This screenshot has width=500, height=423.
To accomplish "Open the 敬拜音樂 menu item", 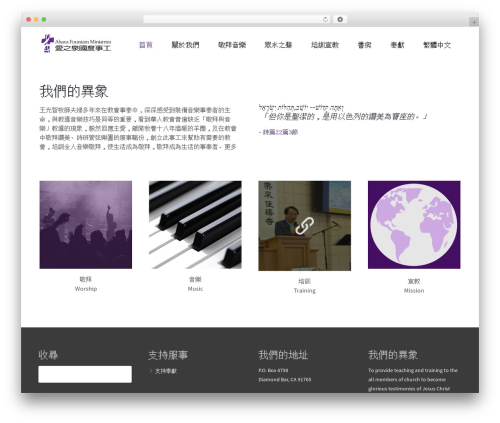I will click(232, 45).
